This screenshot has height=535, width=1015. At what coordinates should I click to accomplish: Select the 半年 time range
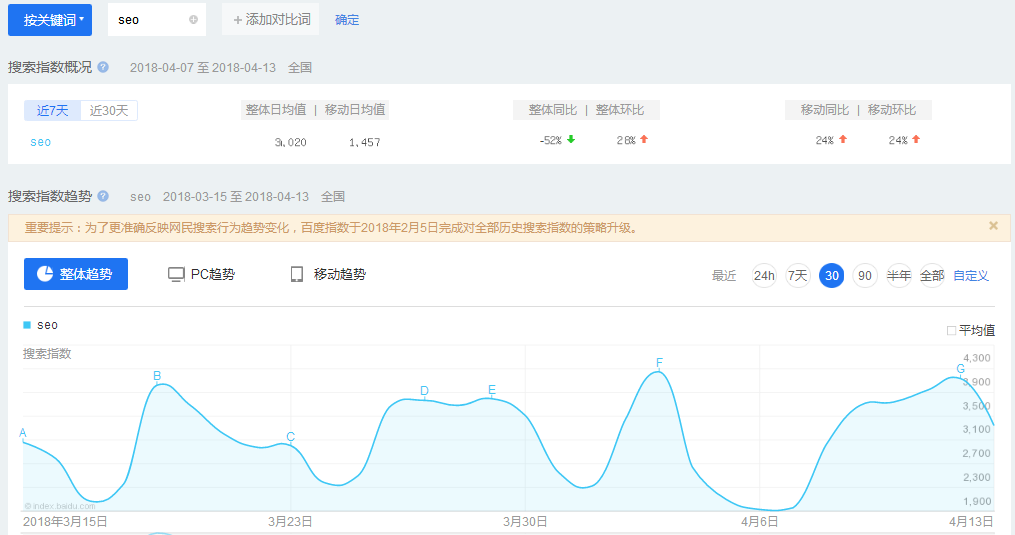(898, 275)
